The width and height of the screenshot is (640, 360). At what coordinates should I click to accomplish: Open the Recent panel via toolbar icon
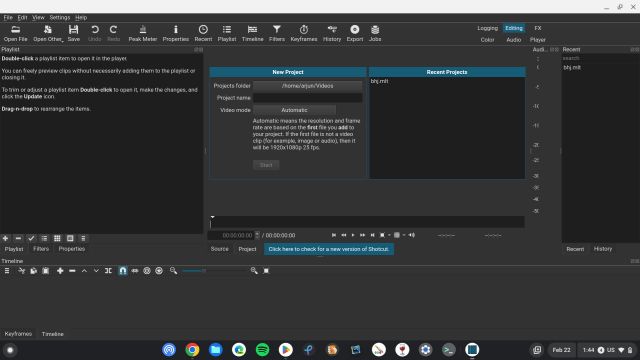pyautogui.click(x=203, y=33)
